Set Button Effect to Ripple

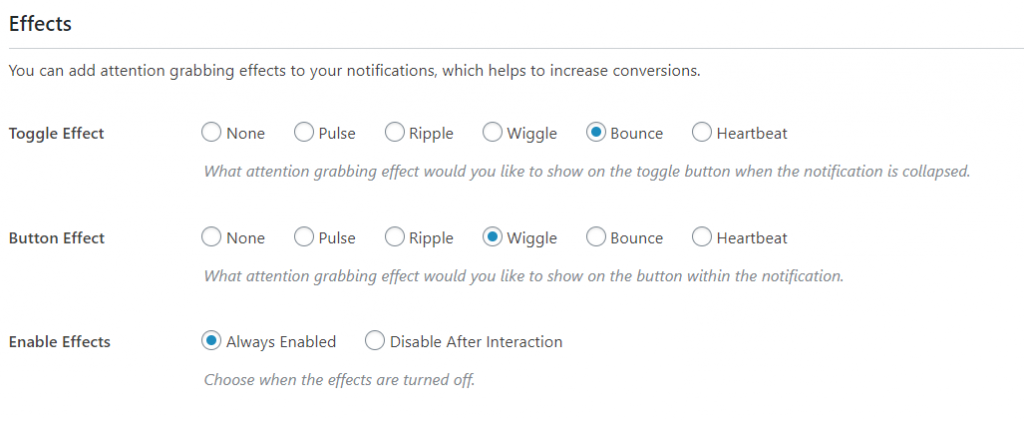click(394, 238)
